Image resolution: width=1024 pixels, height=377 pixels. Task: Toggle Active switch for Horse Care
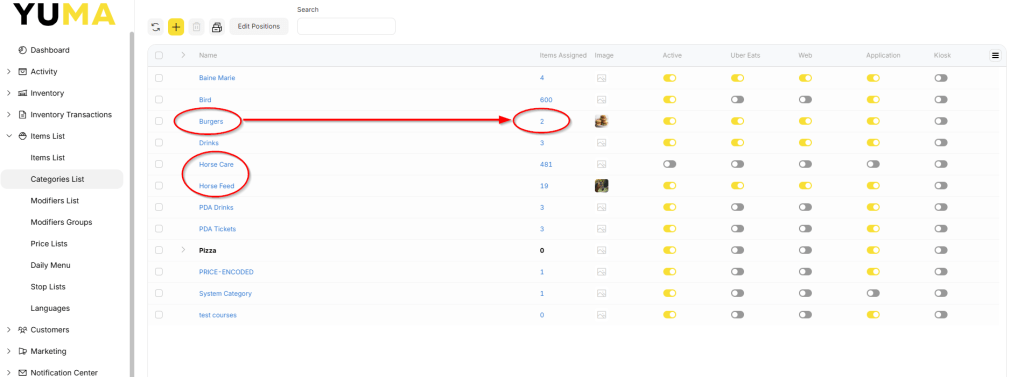669,165
